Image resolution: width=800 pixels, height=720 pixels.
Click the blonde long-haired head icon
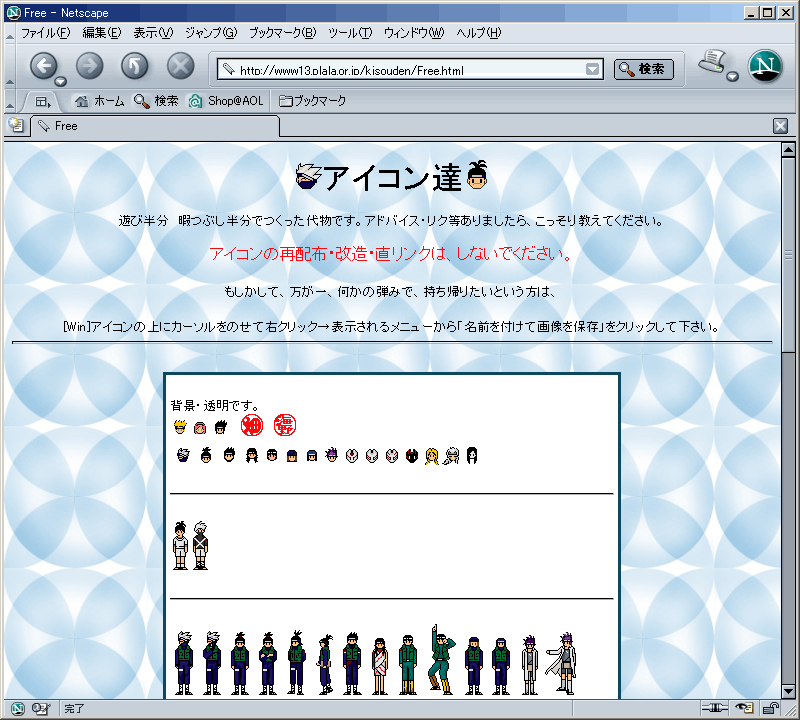pos(432,456)
